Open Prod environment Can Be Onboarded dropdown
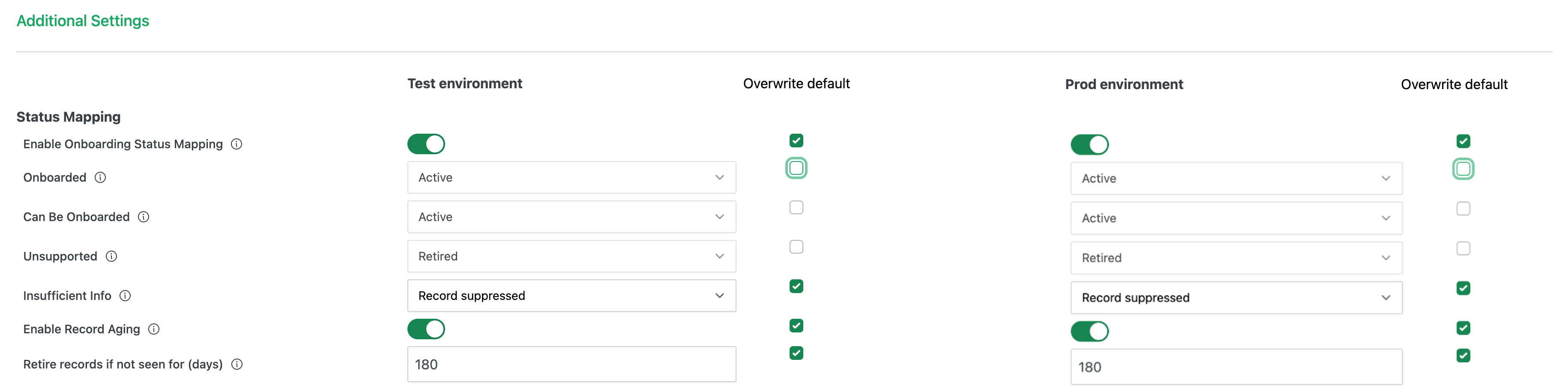Viewport: 1568px width, 389px height. tap(1236, 218)
